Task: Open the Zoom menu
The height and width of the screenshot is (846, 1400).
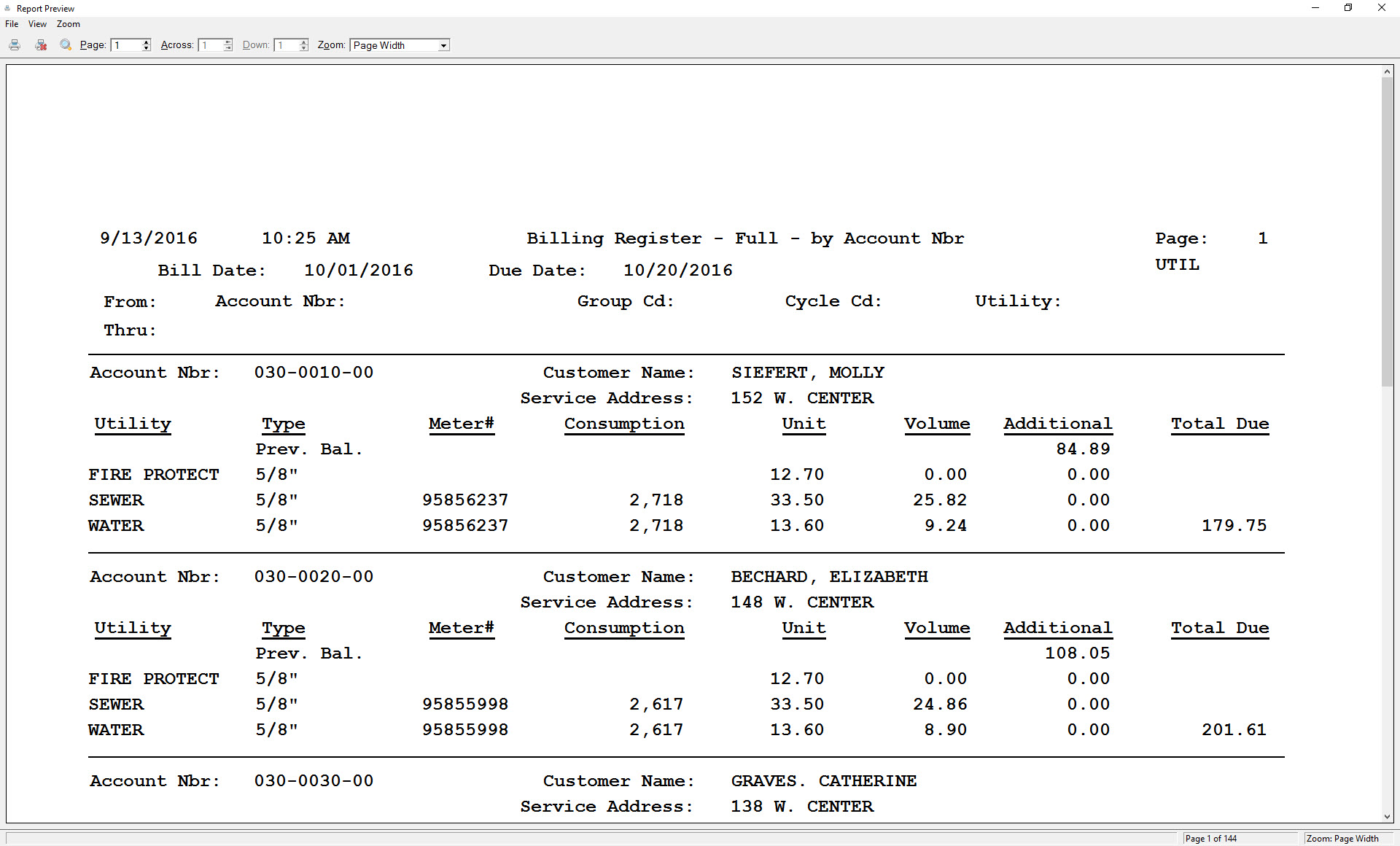Action: [x=68, y=24]
